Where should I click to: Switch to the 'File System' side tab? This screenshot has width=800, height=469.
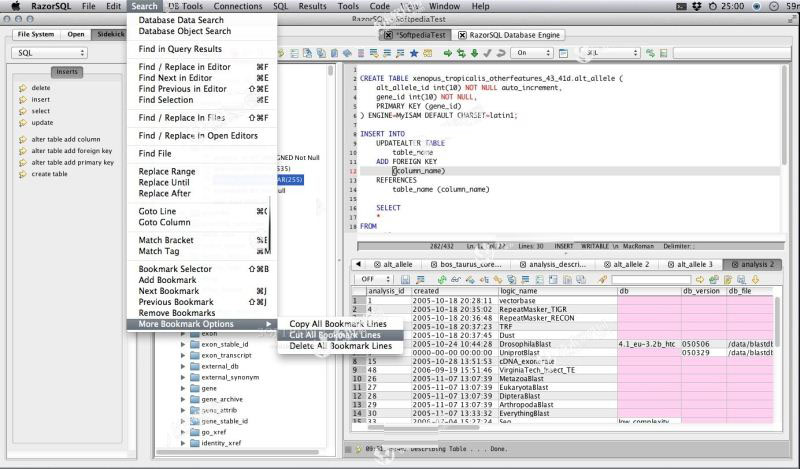(36, 34)
